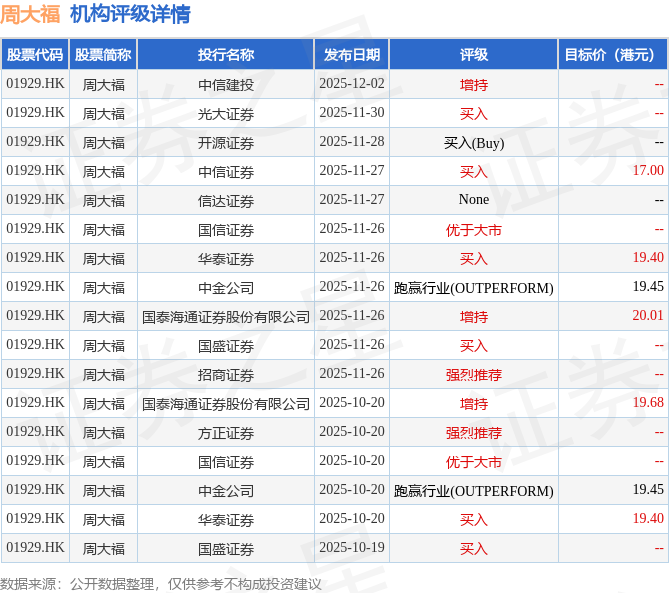Click the orange 周大福 title text
This screenshot has width=669, height=593.
30,15
